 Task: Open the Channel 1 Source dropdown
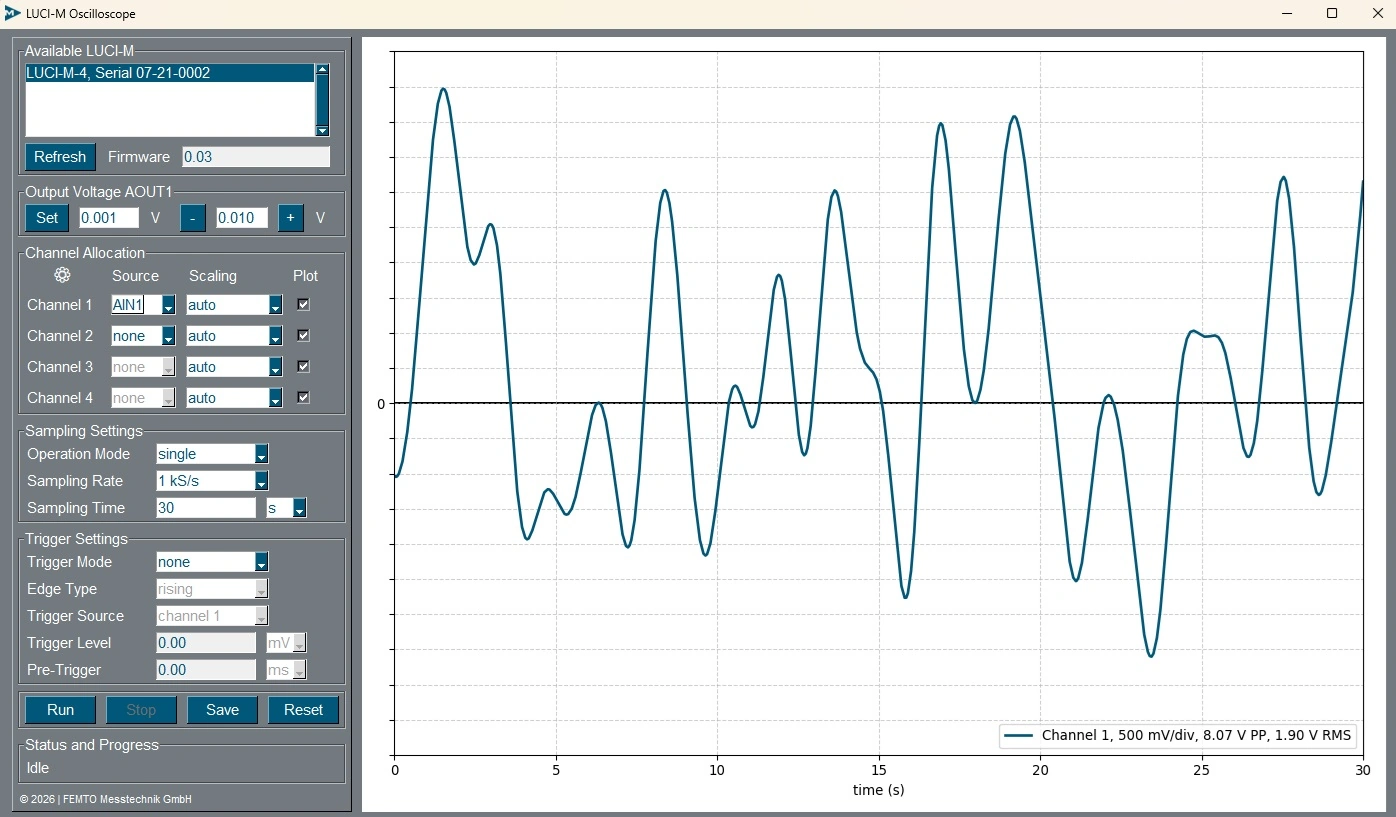168,306
